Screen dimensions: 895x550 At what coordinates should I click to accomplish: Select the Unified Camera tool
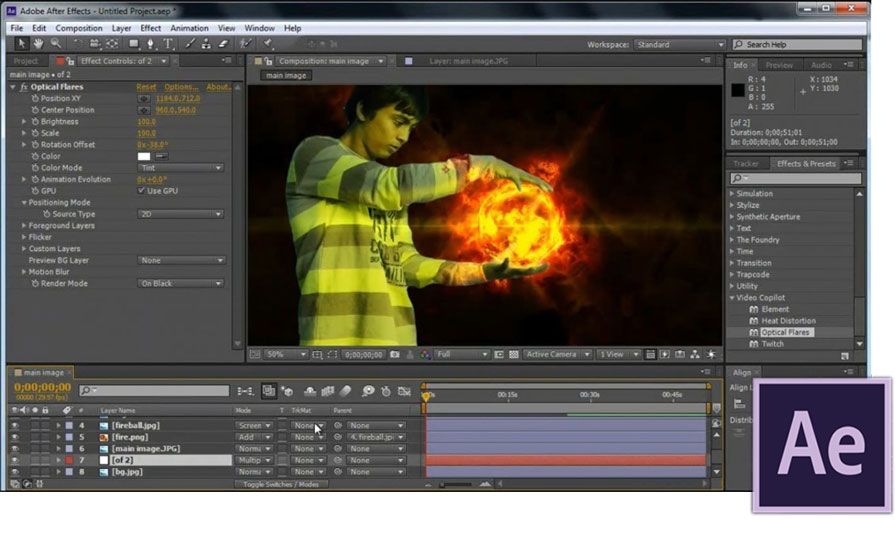tap(95, 43)
